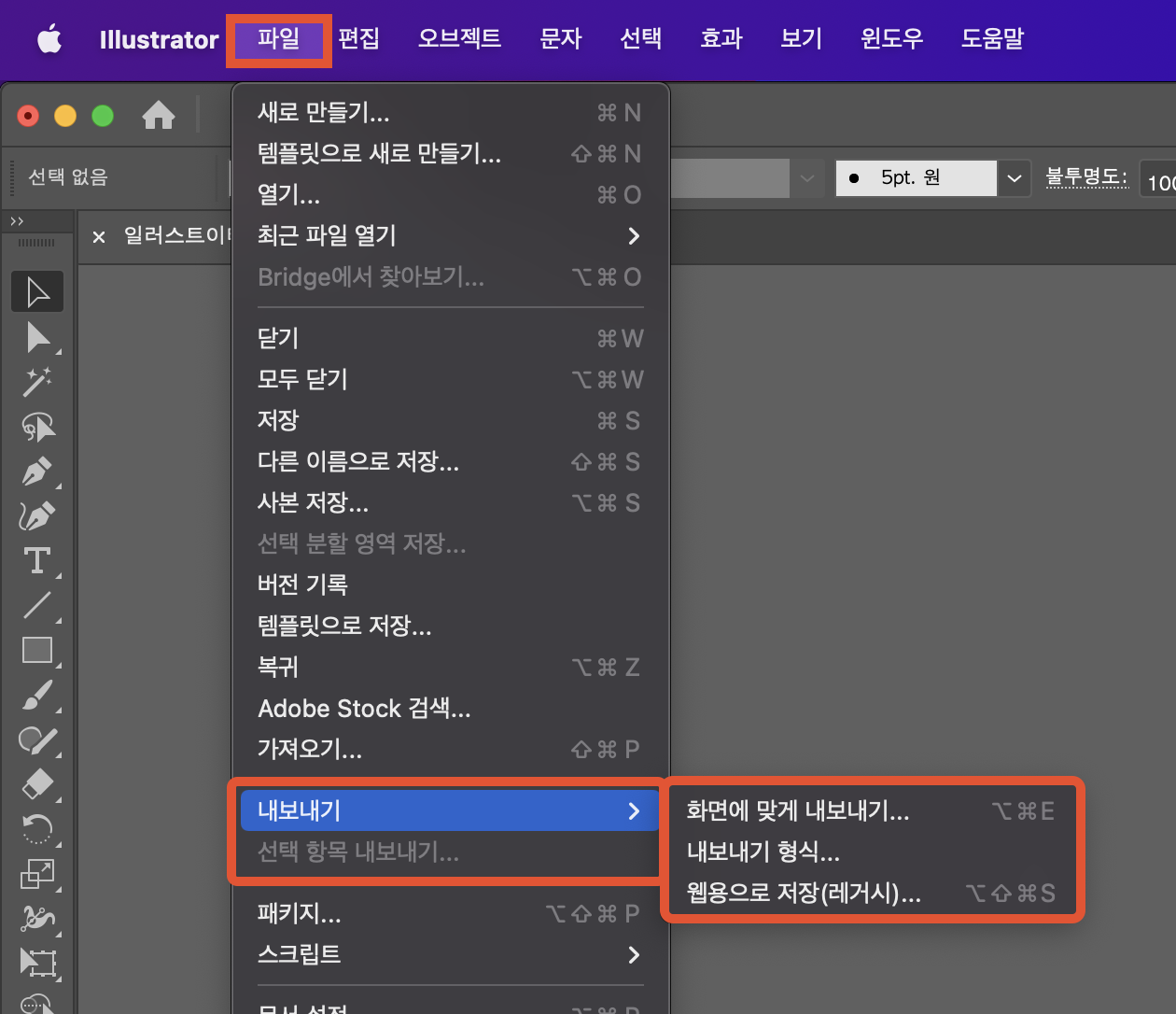Select the Rotate tool
Image resolution: width=1176 pixels, height=1014 pixels.
tap(37, 828)
